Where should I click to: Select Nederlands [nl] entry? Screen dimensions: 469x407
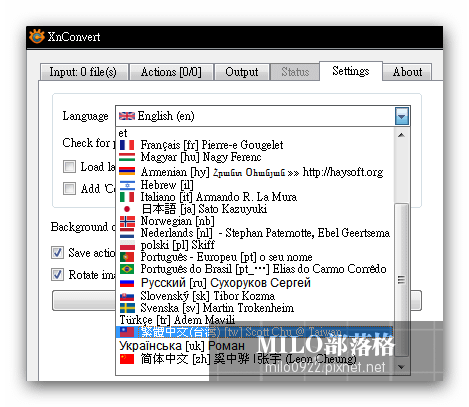click(x=255, y=233)
